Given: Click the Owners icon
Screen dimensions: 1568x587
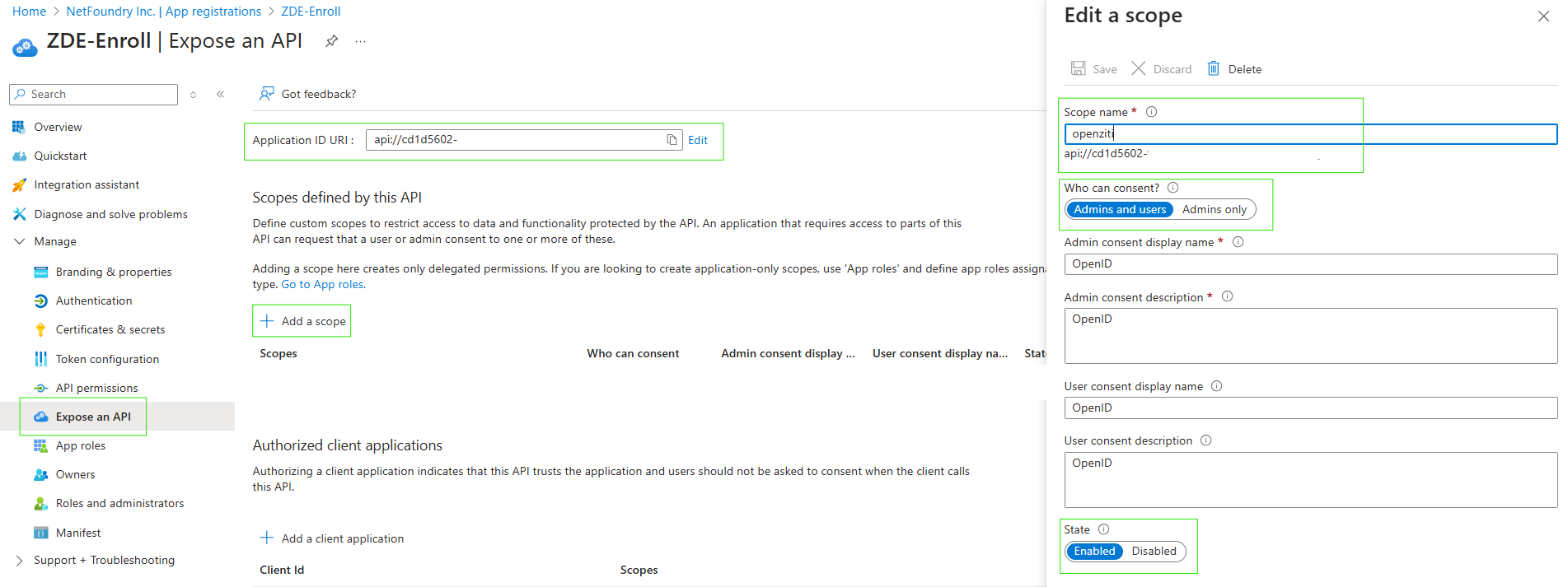Looking at the screenshot, I should pyautogui.click(x=40, y=474).
